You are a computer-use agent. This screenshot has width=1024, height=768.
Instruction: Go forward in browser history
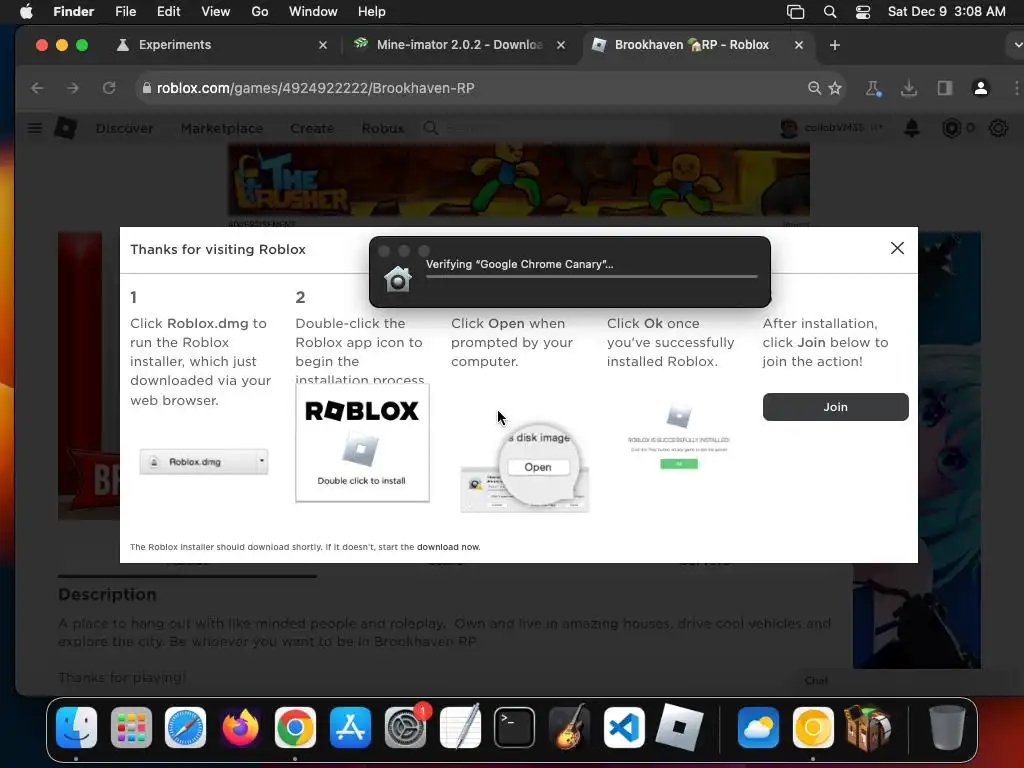[73, 88]
